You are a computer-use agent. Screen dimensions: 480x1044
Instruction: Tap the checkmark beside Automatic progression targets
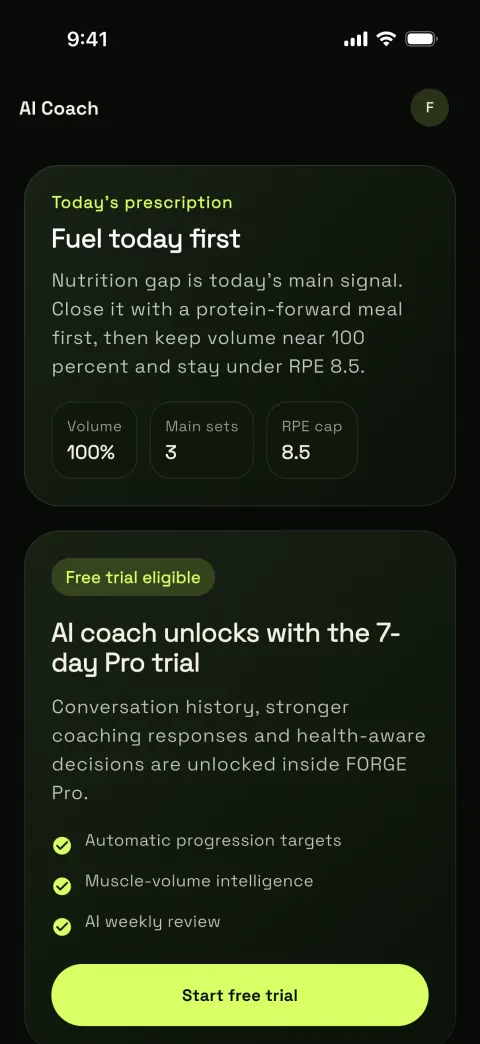(62, 846)
